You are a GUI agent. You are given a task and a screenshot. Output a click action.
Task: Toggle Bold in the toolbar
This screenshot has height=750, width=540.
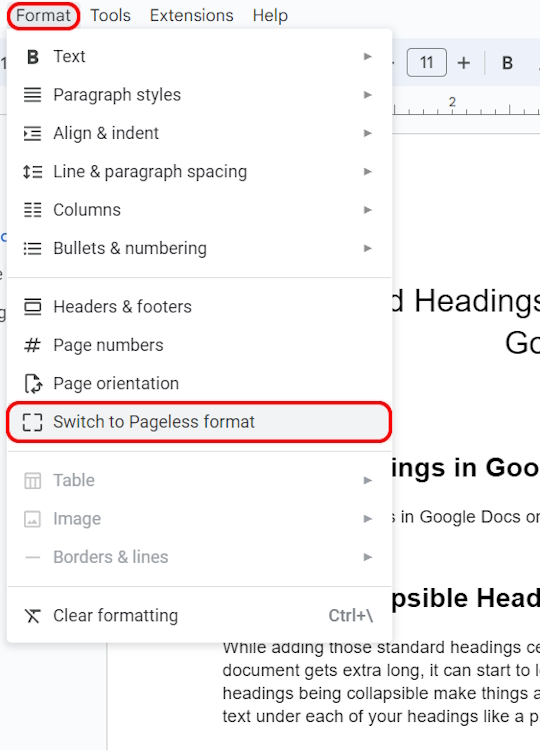tap(507, 63)
